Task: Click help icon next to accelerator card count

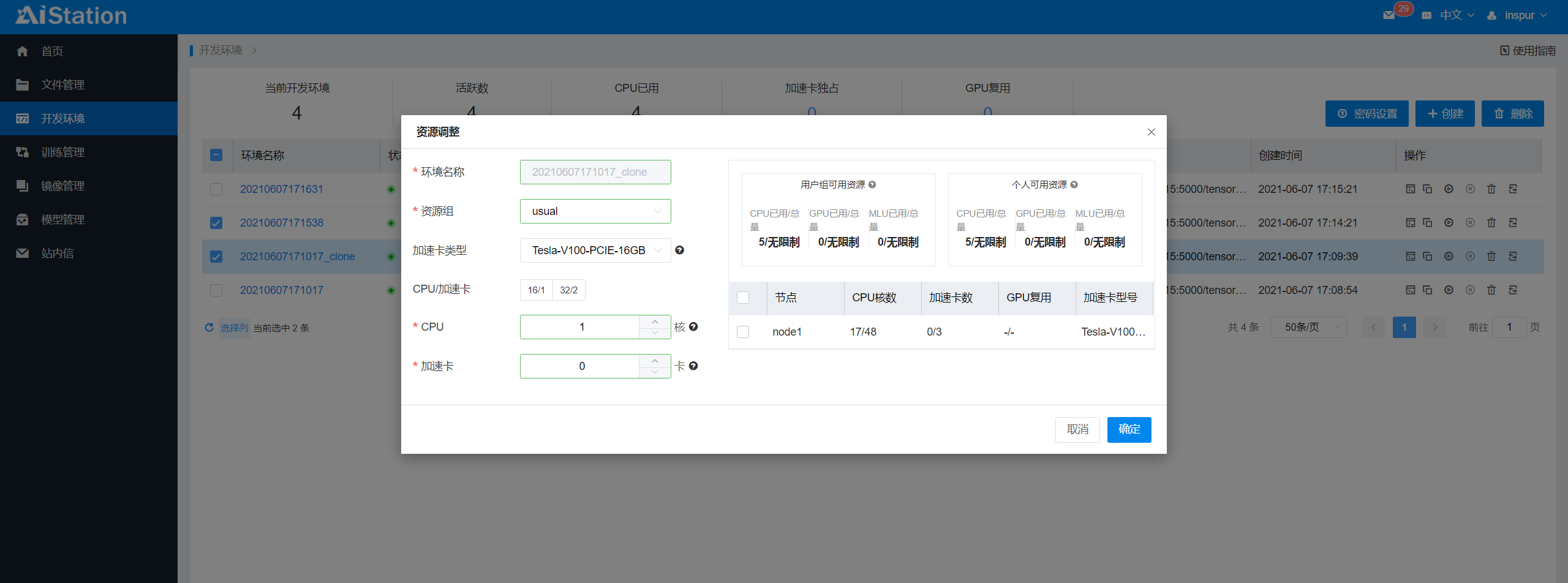Action: (693, 366)
